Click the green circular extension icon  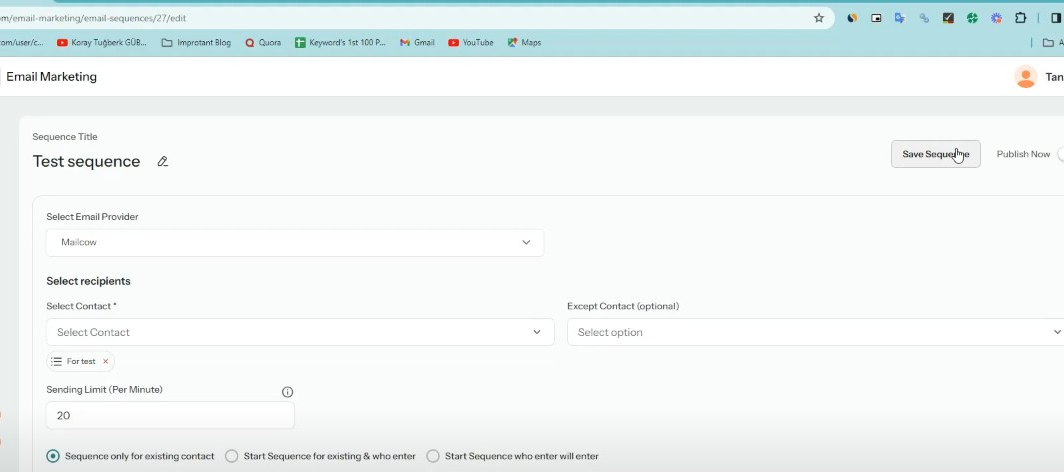[x=972, y=18]
